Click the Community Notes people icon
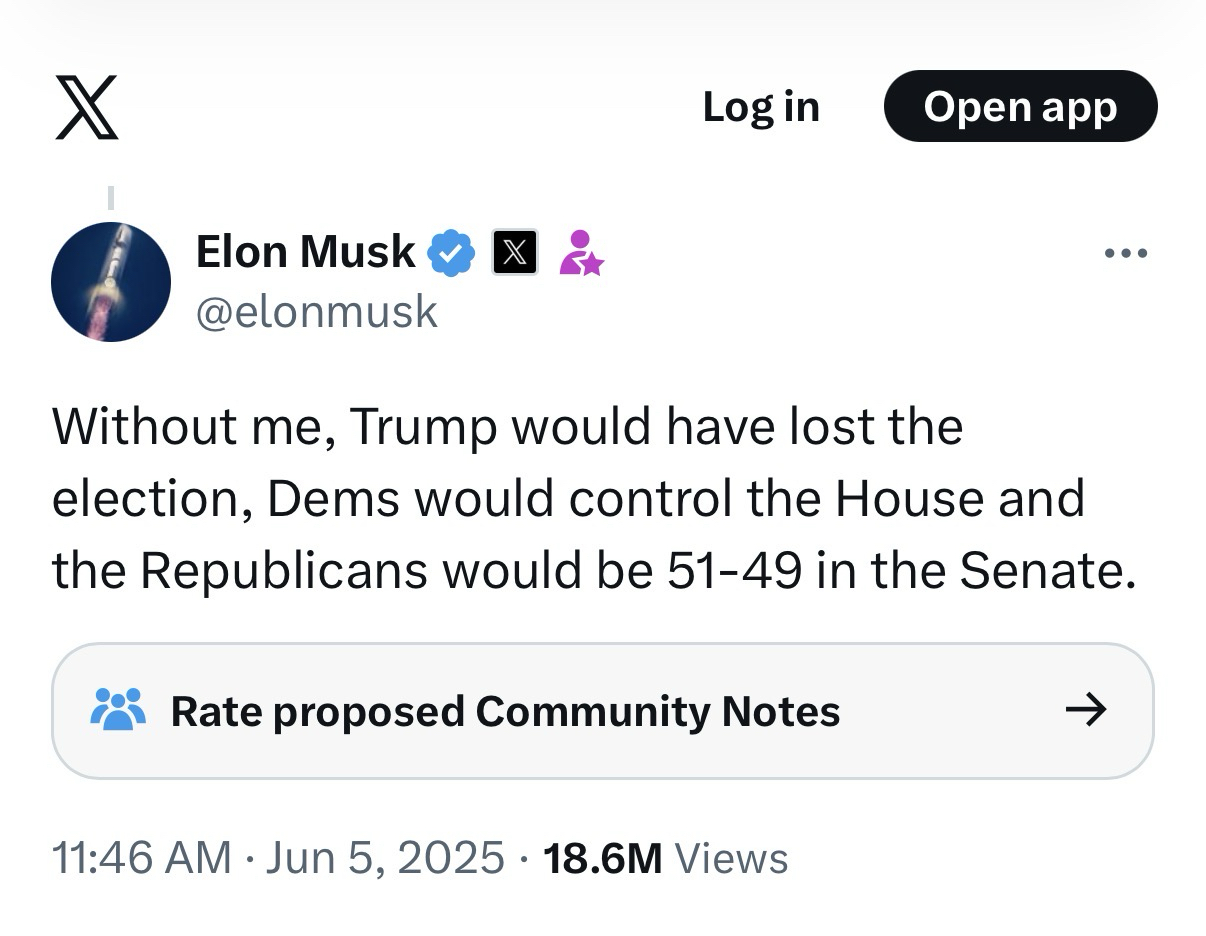The height and width of the screenshot is (936, 1206). [118, 711]
